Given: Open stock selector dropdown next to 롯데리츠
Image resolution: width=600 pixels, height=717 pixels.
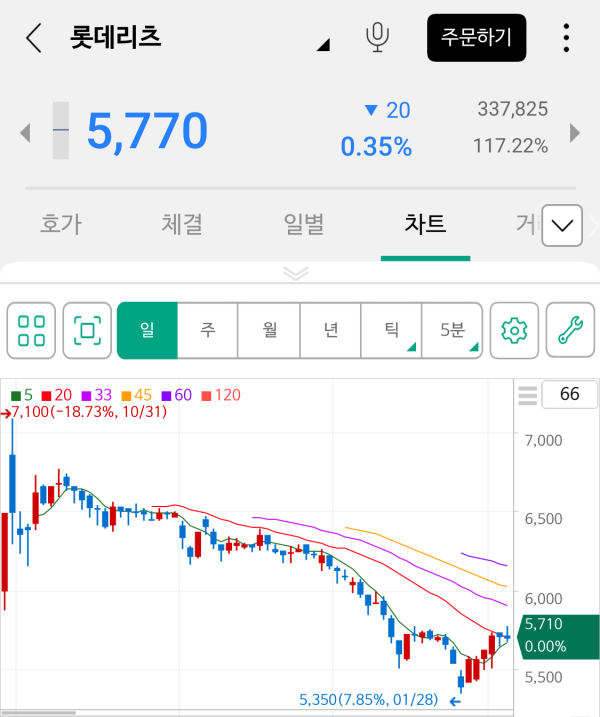Looking at the screenshot, I should (x=323, y=44).
